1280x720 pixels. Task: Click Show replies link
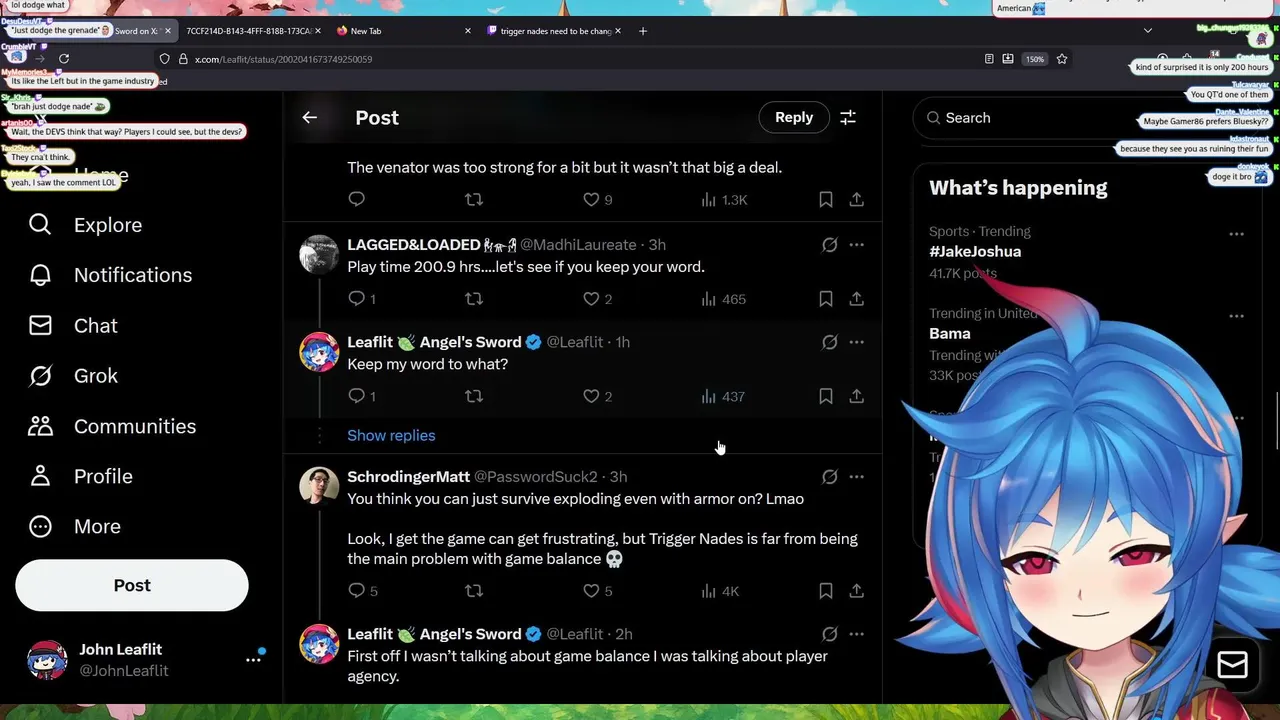coord(391,435)
